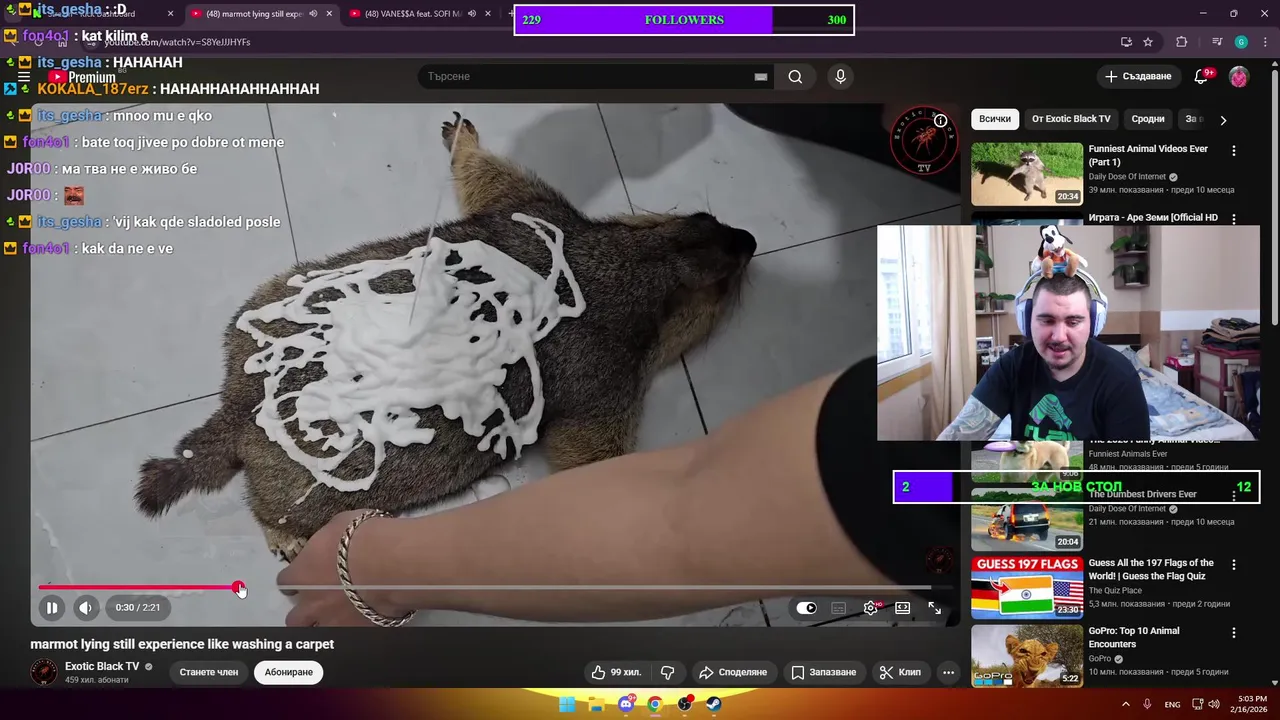The height and width of the screenshot is (720, 1280).
Task: Select the Всички filter chip
Action: point(994,118)
